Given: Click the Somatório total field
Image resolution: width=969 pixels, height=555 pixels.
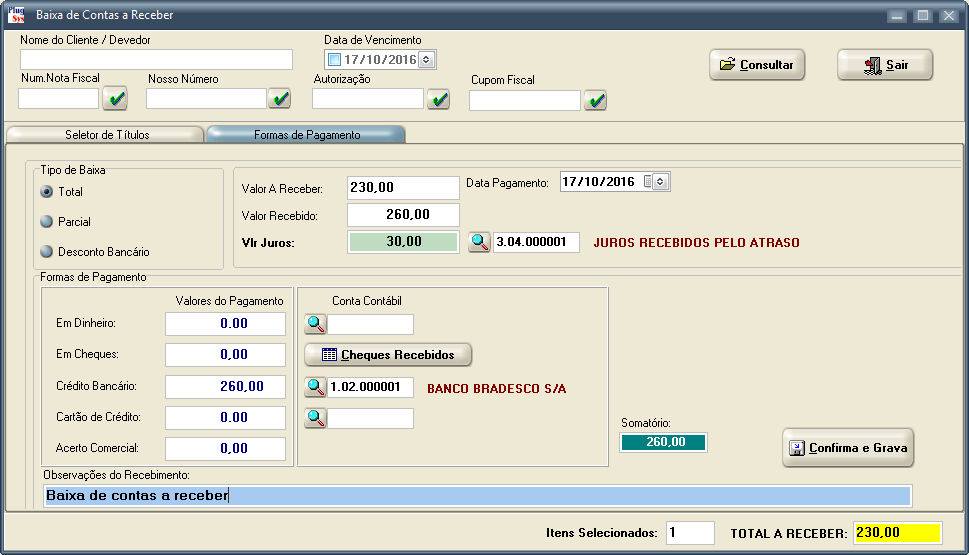Looking at the screenshot, I should 663,442.
